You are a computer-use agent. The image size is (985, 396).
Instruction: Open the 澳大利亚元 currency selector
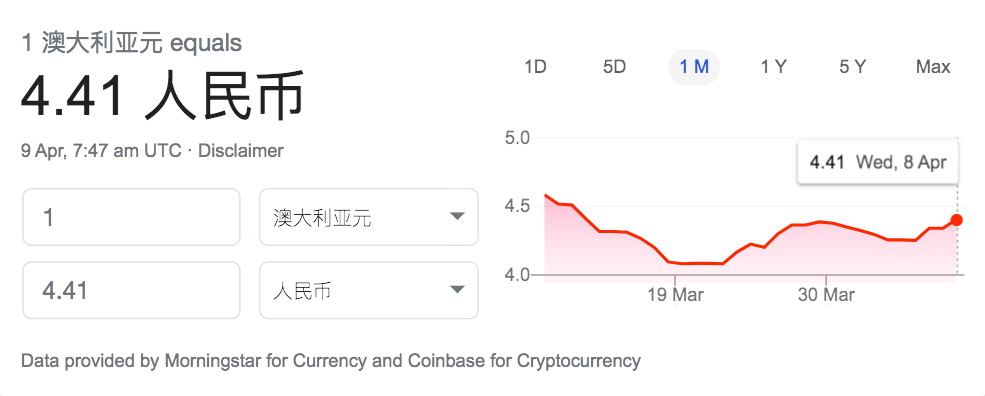(369, 217)
